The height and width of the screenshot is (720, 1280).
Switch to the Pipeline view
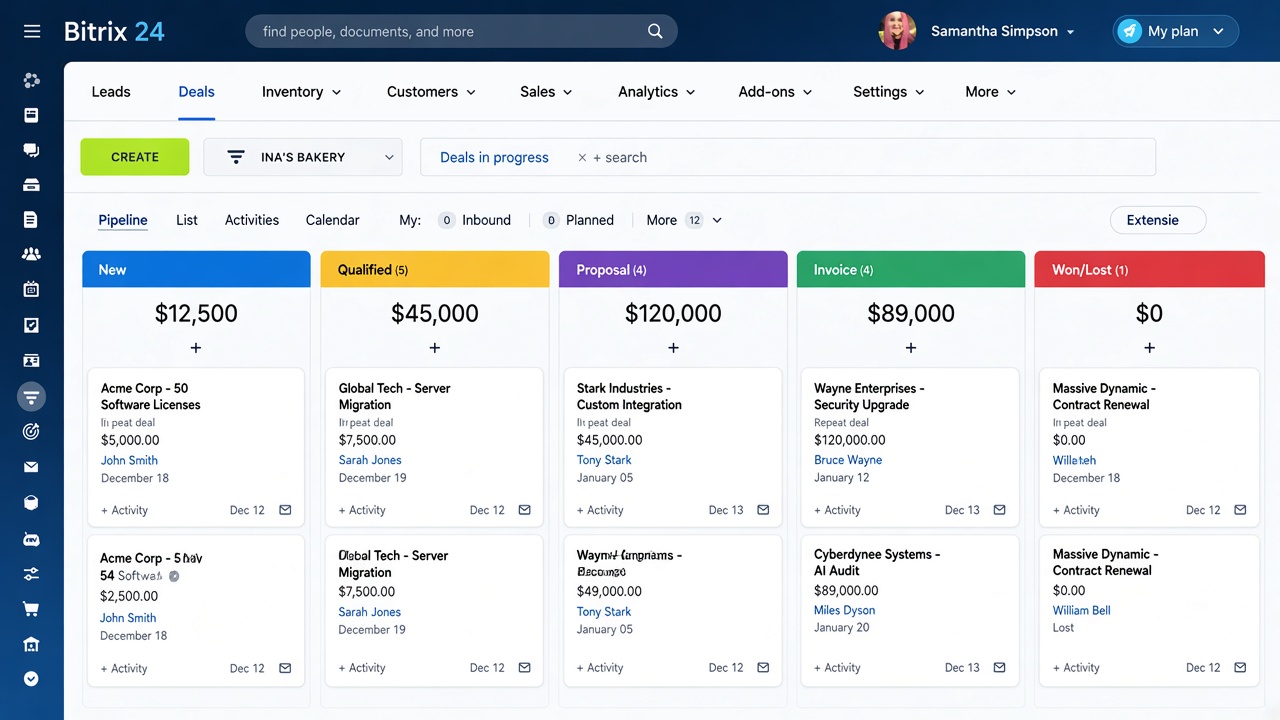click(x=123, y=220)
